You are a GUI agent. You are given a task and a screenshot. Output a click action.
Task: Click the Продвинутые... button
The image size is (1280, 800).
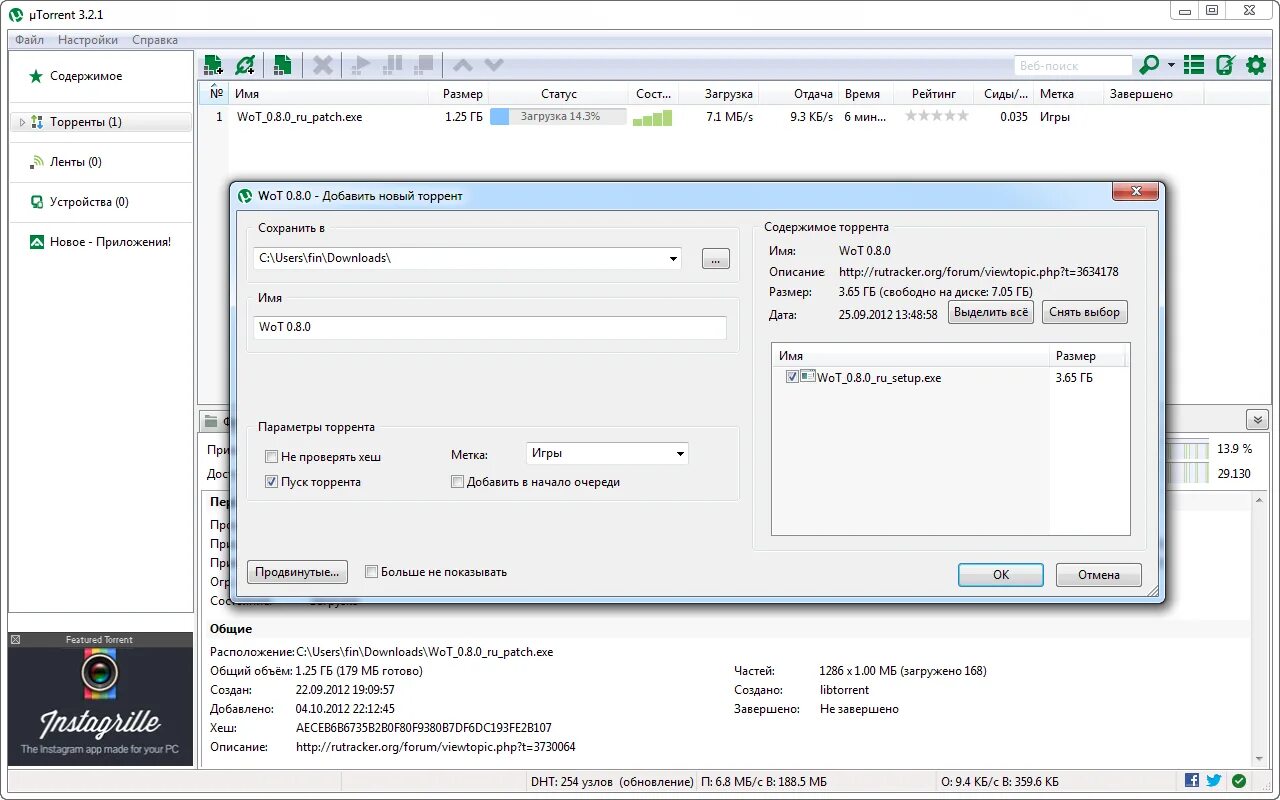[x=297, y=572]
